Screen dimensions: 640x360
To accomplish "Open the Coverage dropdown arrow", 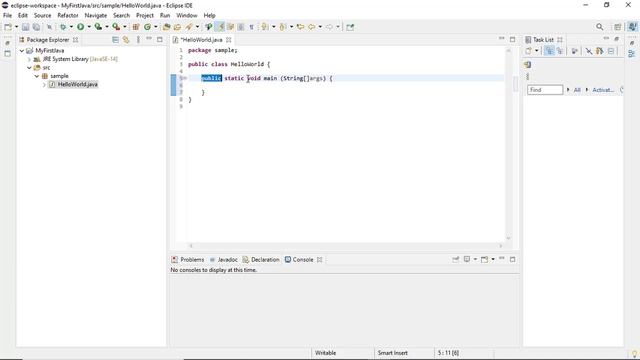I will [x=107, y=27].
